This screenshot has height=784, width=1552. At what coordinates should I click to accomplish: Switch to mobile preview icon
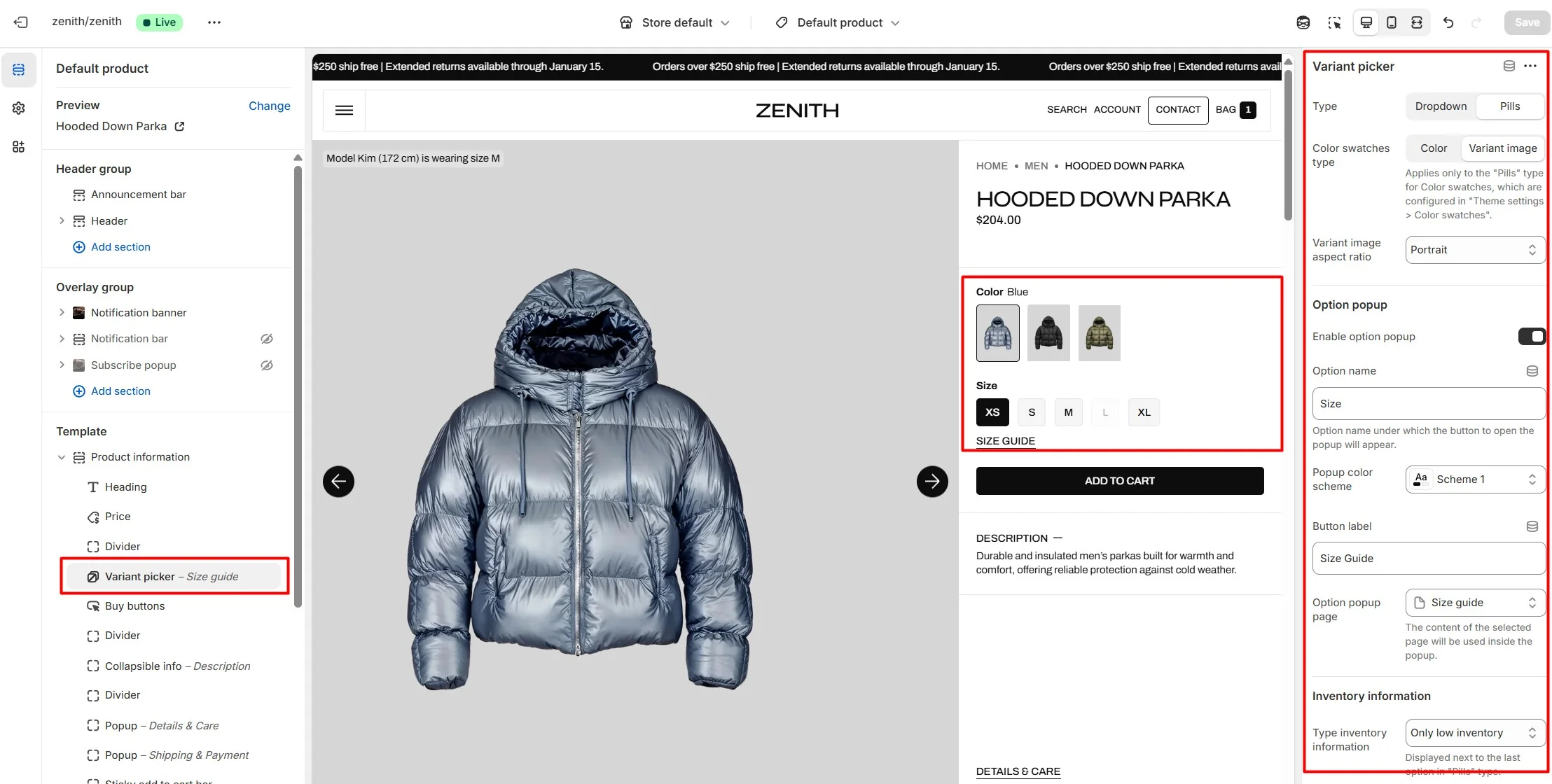coord(1392,22)
